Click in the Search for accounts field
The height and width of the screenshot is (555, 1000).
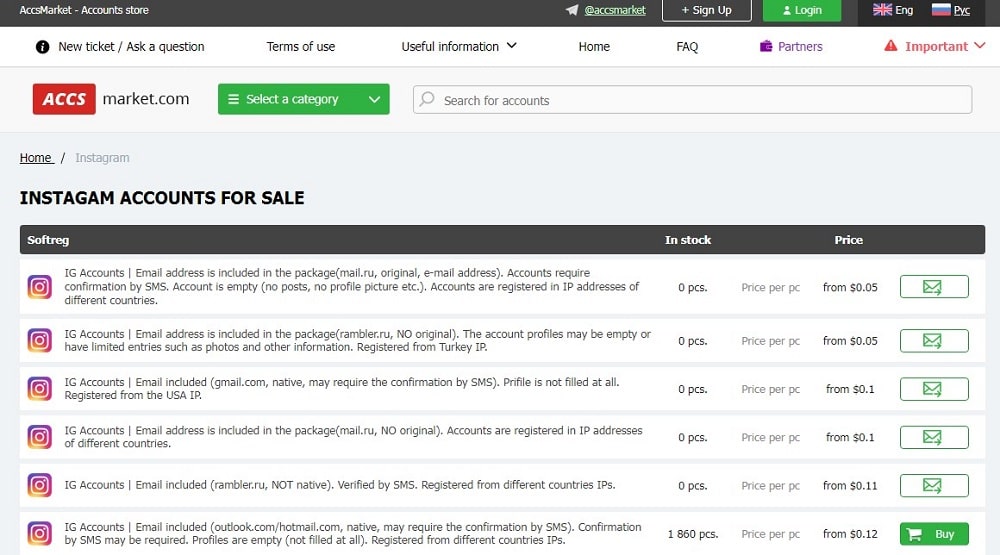693,100
